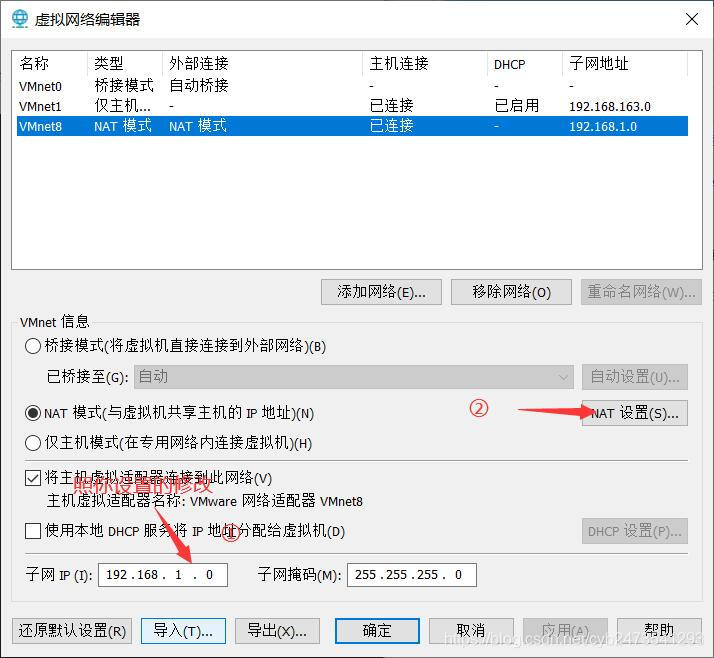Click the 自动设置(U)... button
The width and height of the screenshot is (714, 658).
[x=634, y=377]
